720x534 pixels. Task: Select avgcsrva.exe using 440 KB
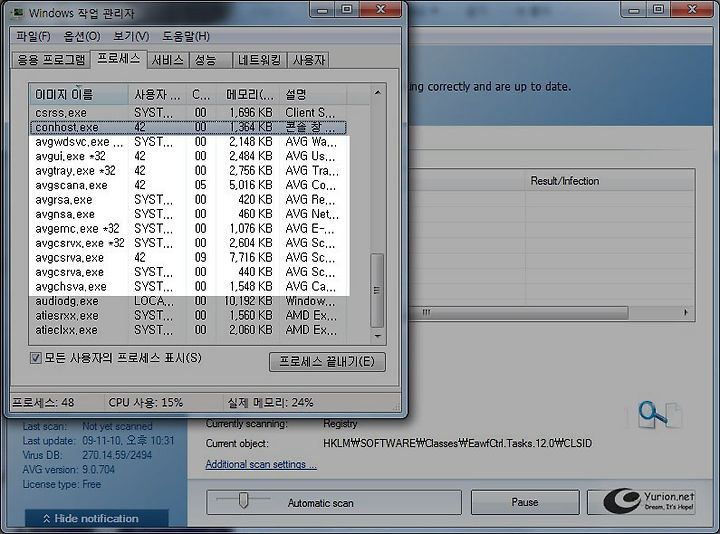[x=188, y=272]
